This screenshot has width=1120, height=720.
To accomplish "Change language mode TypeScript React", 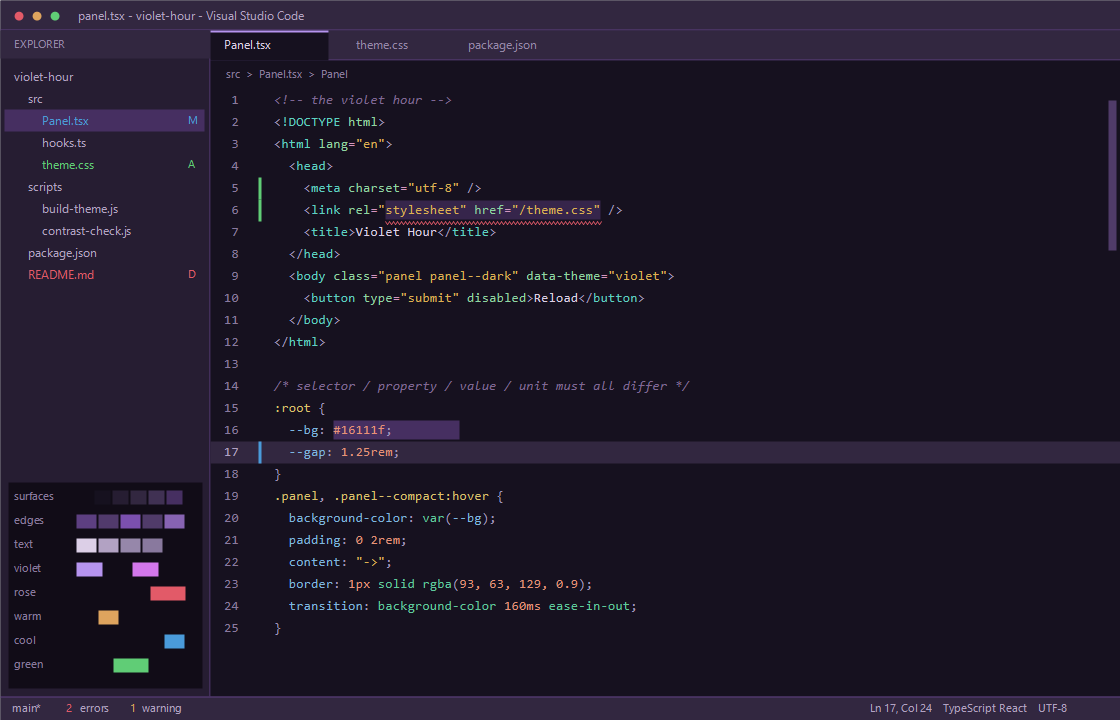I will click(985, 709).
